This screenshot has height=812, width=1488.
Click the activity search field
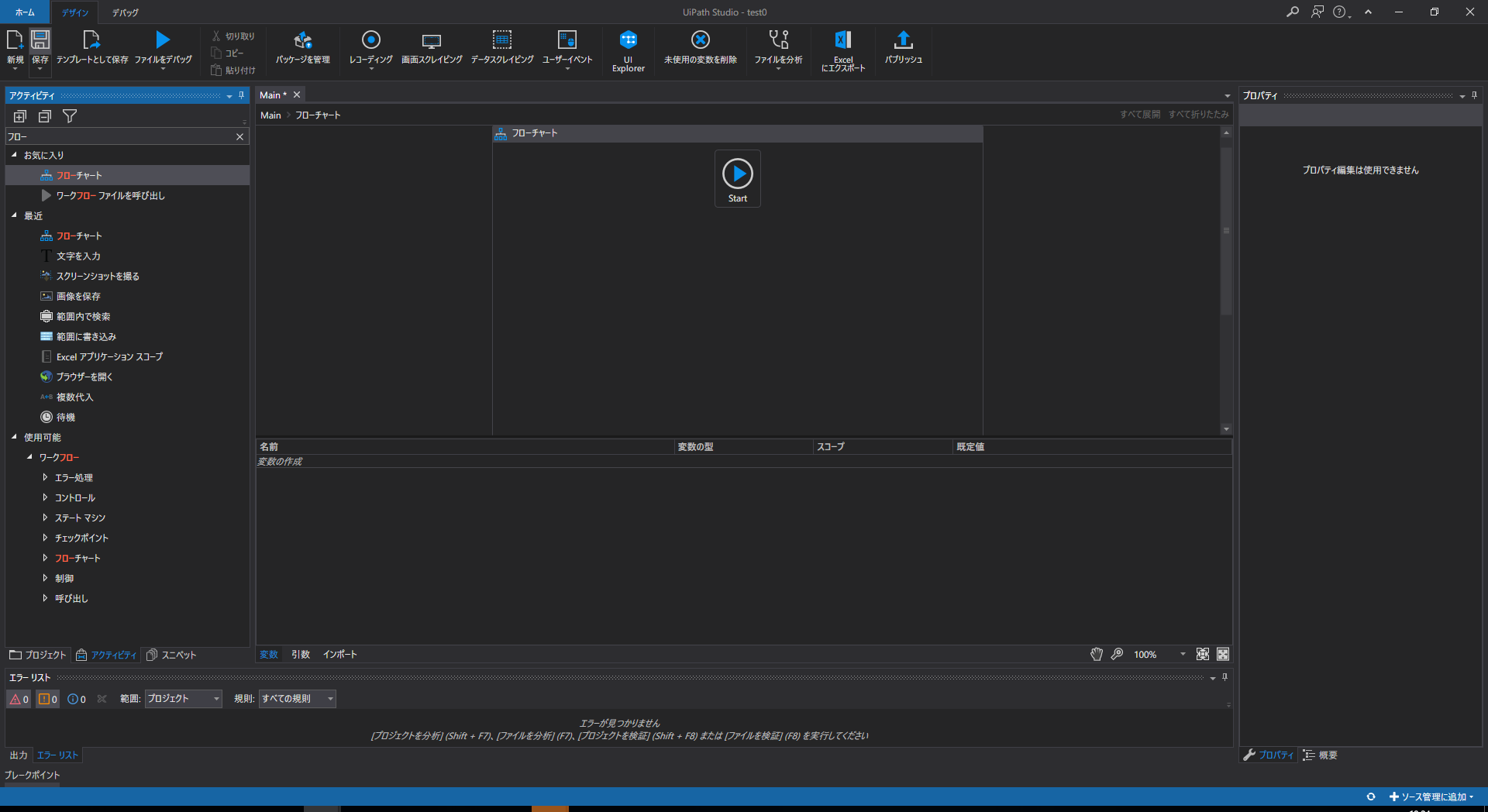pyautogui.click(x=120, y=137)
